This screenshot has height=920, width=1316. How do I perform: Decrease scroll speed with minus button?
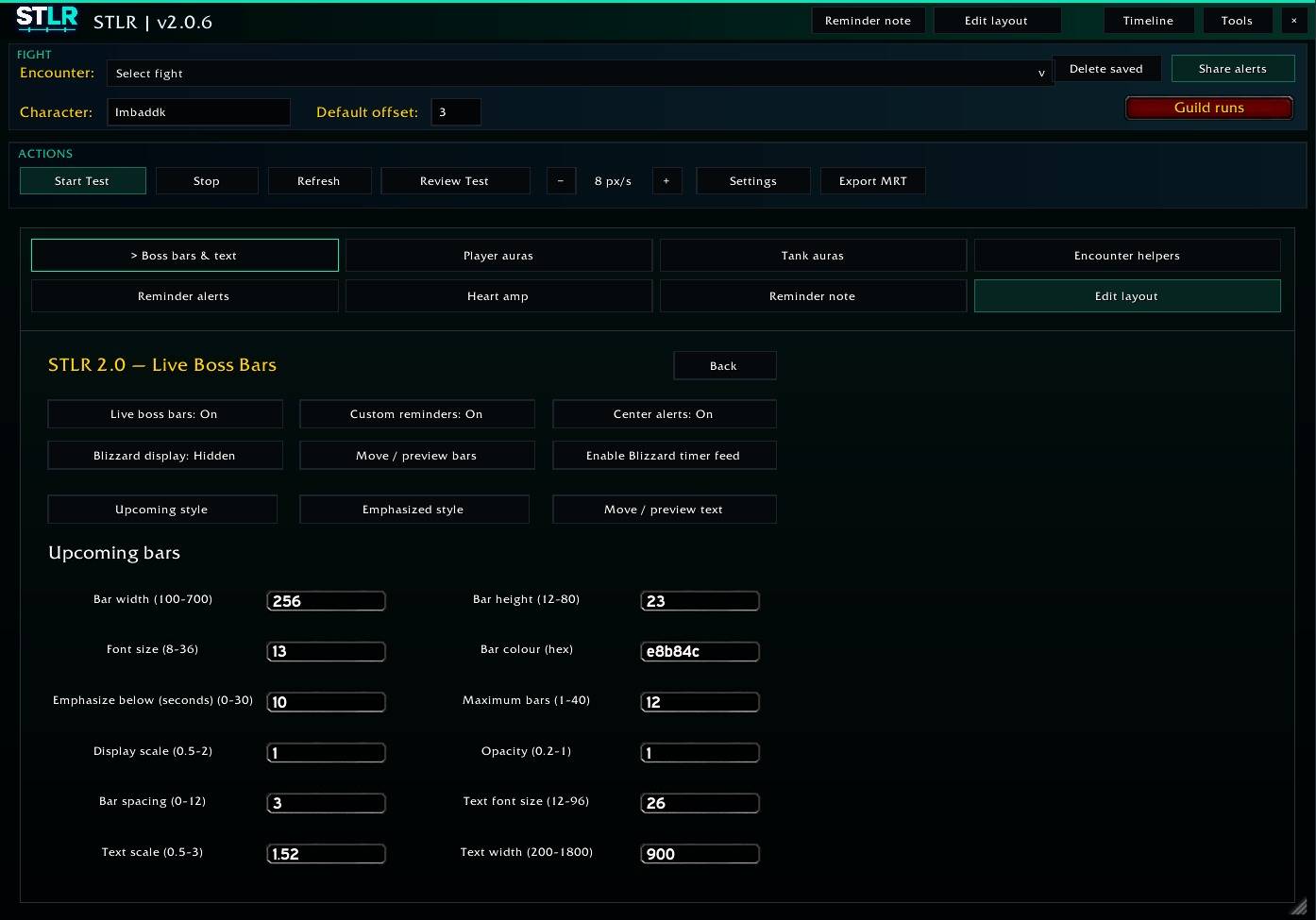(x=561, y=181)
